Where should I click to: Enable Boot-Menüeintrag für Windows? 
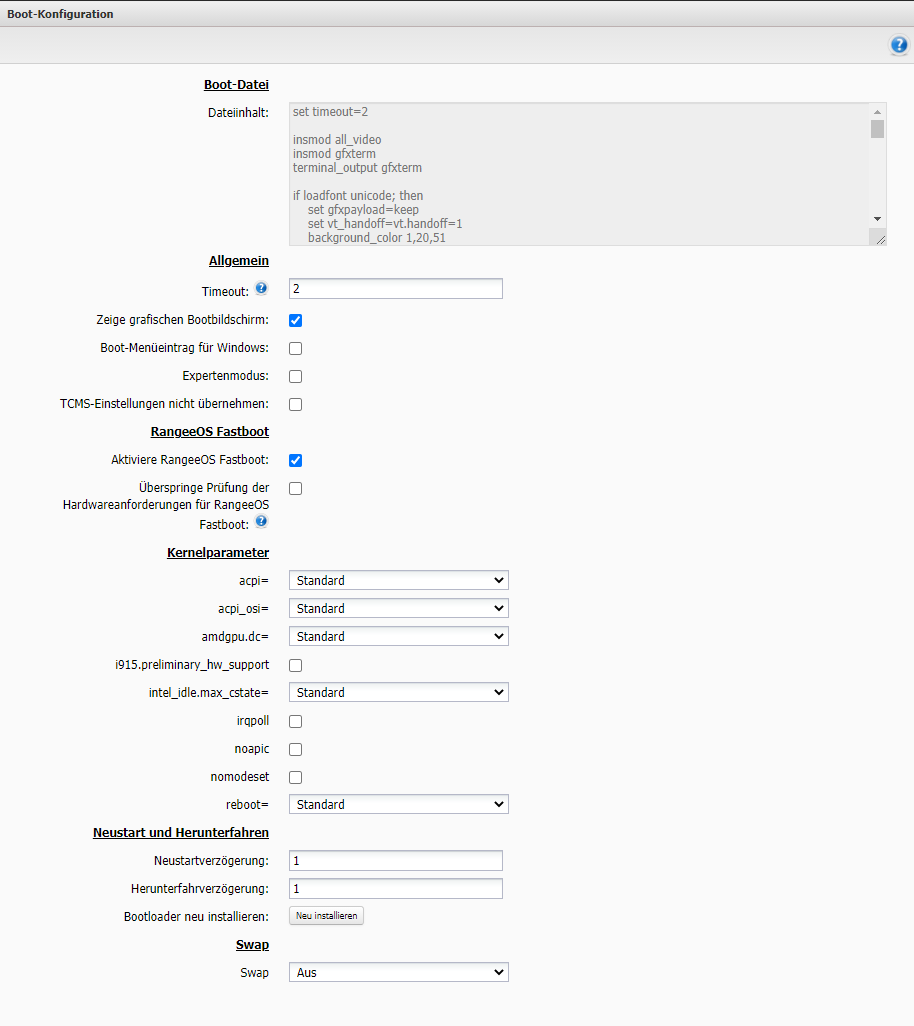click(x=295, y=349)
